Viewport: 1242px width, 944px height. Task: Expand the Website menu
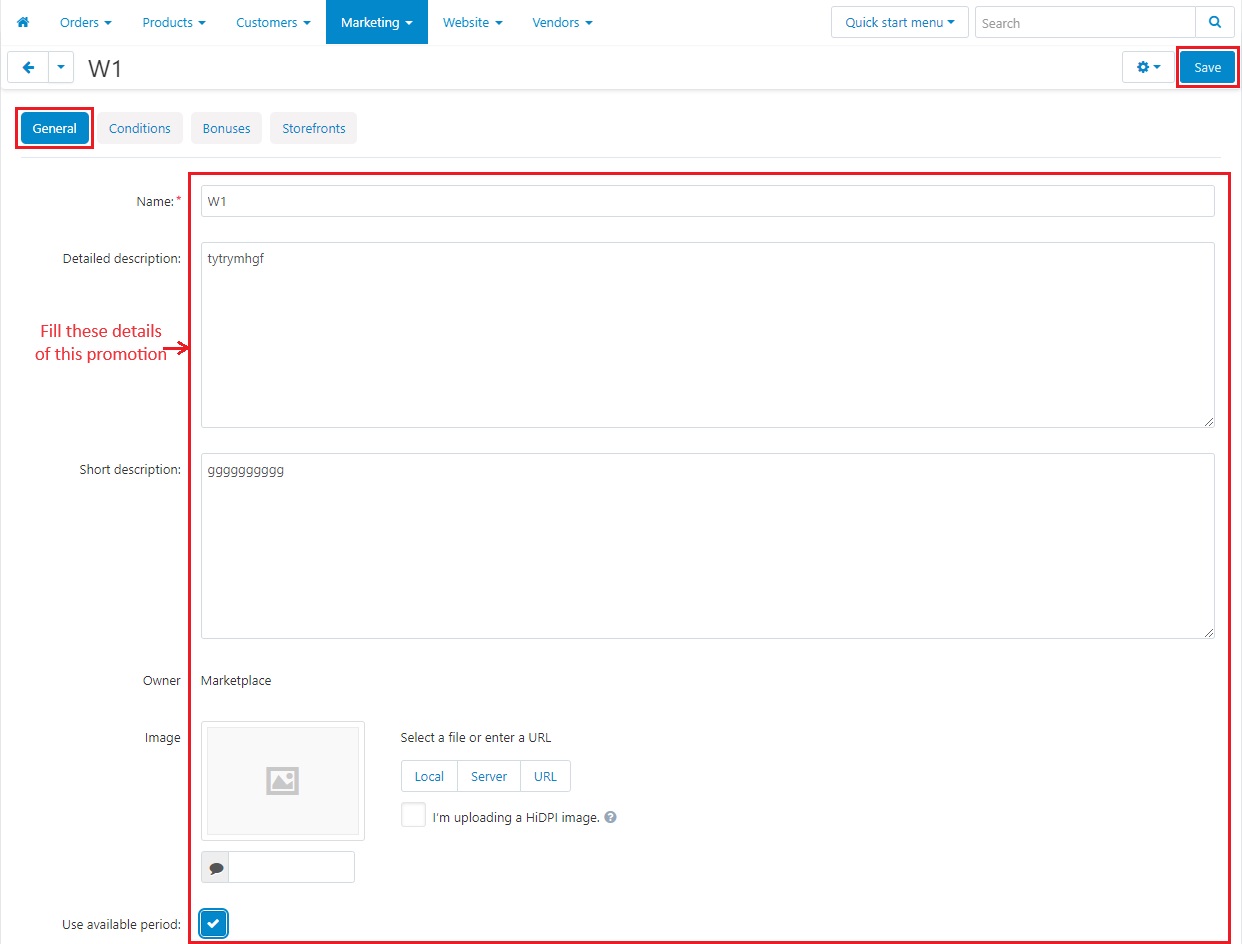click(473, 22)
